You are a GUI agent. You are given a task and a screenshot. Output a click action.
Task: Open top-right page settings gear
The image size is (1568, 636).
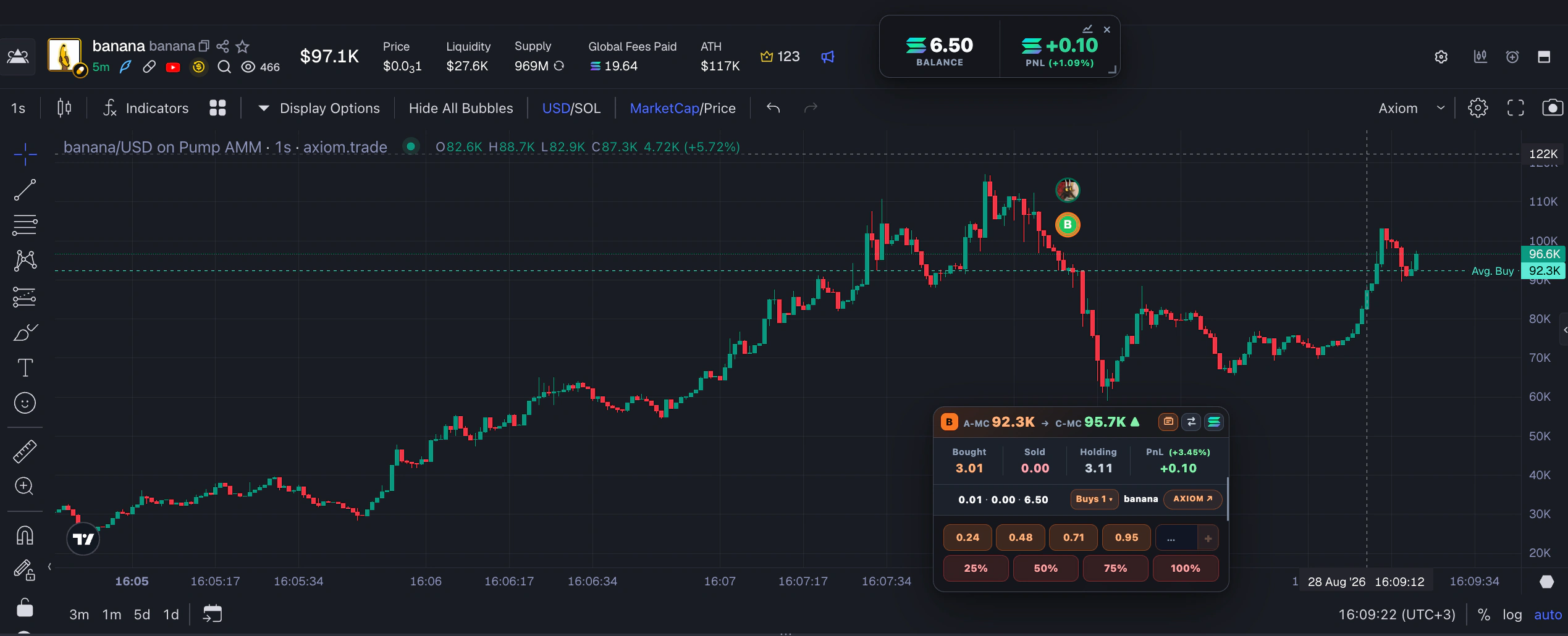click(1441, 57)
